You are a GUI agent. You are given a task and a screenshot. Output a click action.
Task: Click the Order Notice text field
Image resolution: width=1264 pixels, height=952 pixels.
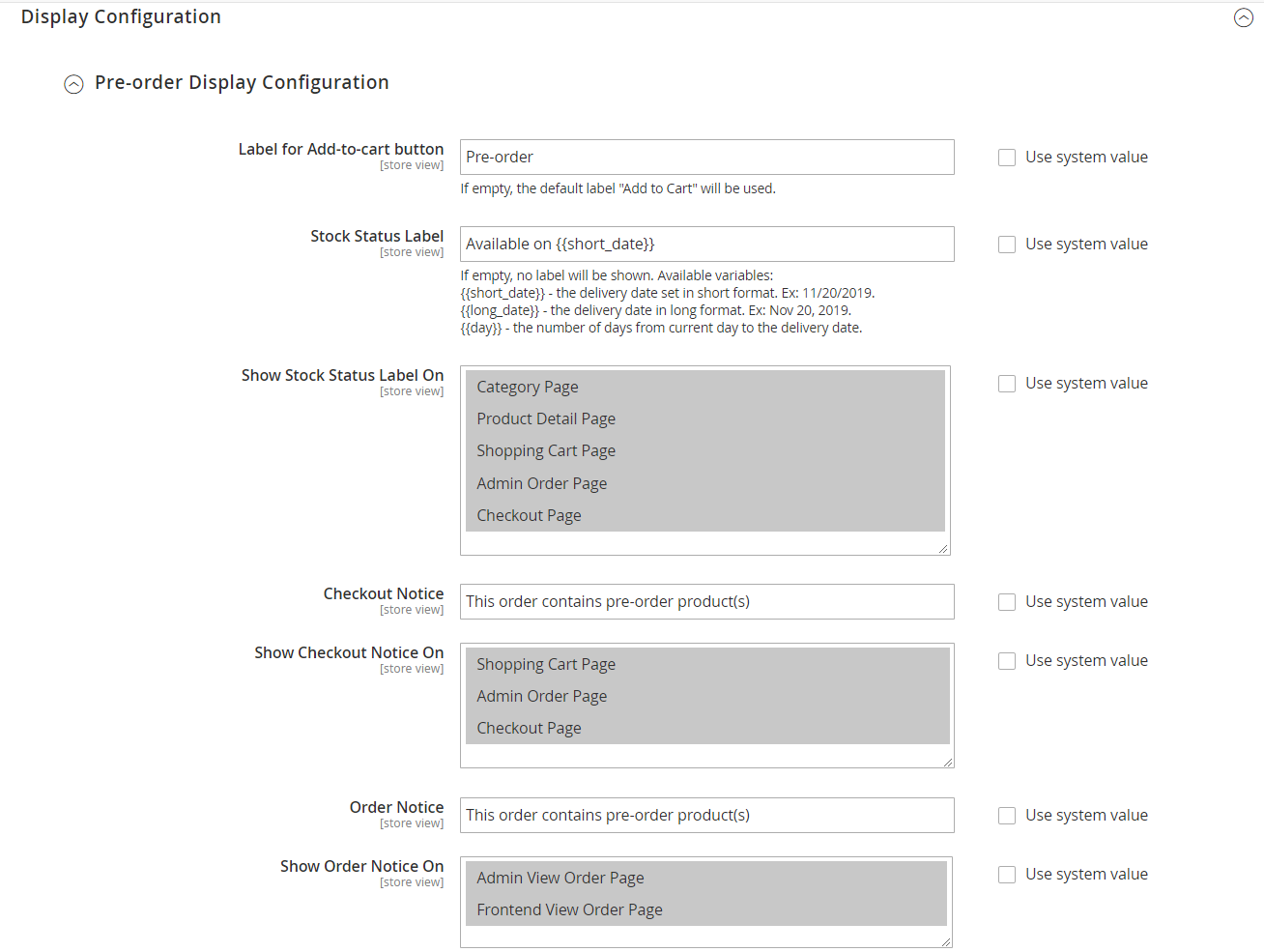(x=706, y=816)
